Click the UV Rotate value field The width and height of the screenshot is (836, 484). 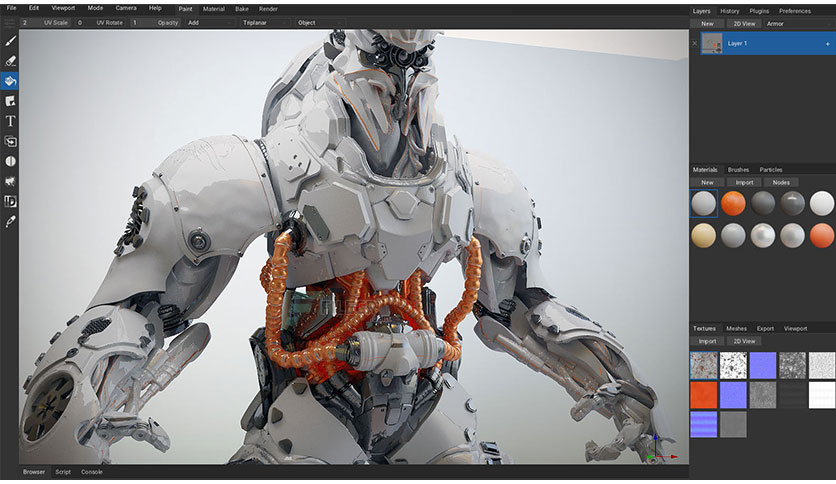[101, 22]
